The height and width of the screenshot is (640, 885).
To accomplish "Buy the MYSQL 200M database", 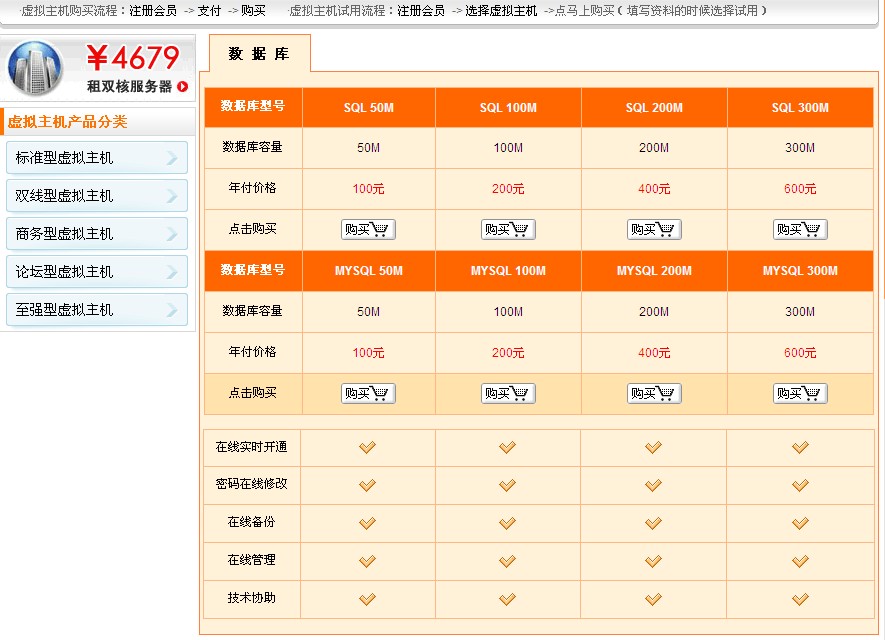I will pos(654,393).
